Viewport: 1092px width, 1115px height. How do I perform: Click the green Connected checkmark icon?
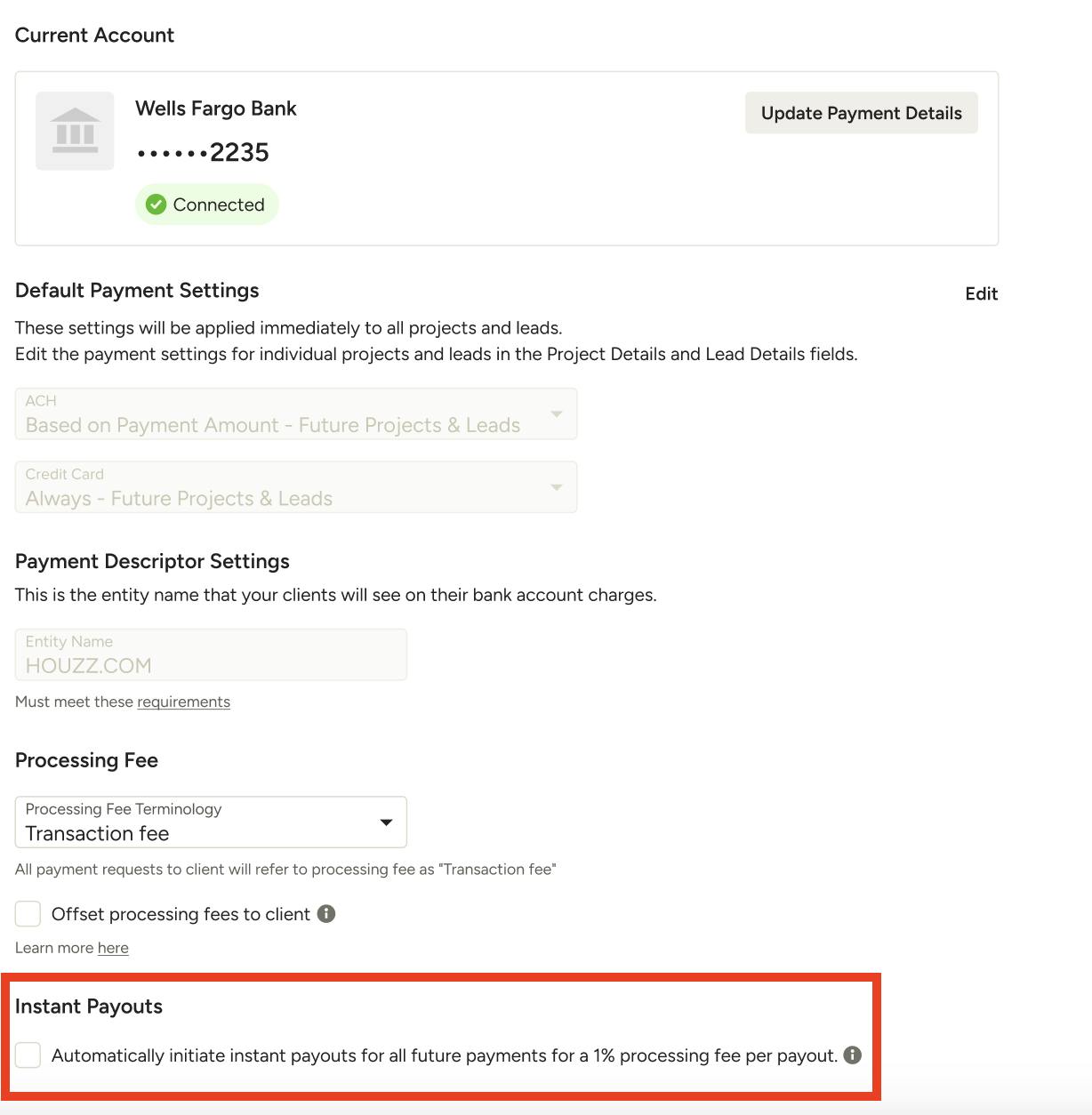click(x=156, y=205)
